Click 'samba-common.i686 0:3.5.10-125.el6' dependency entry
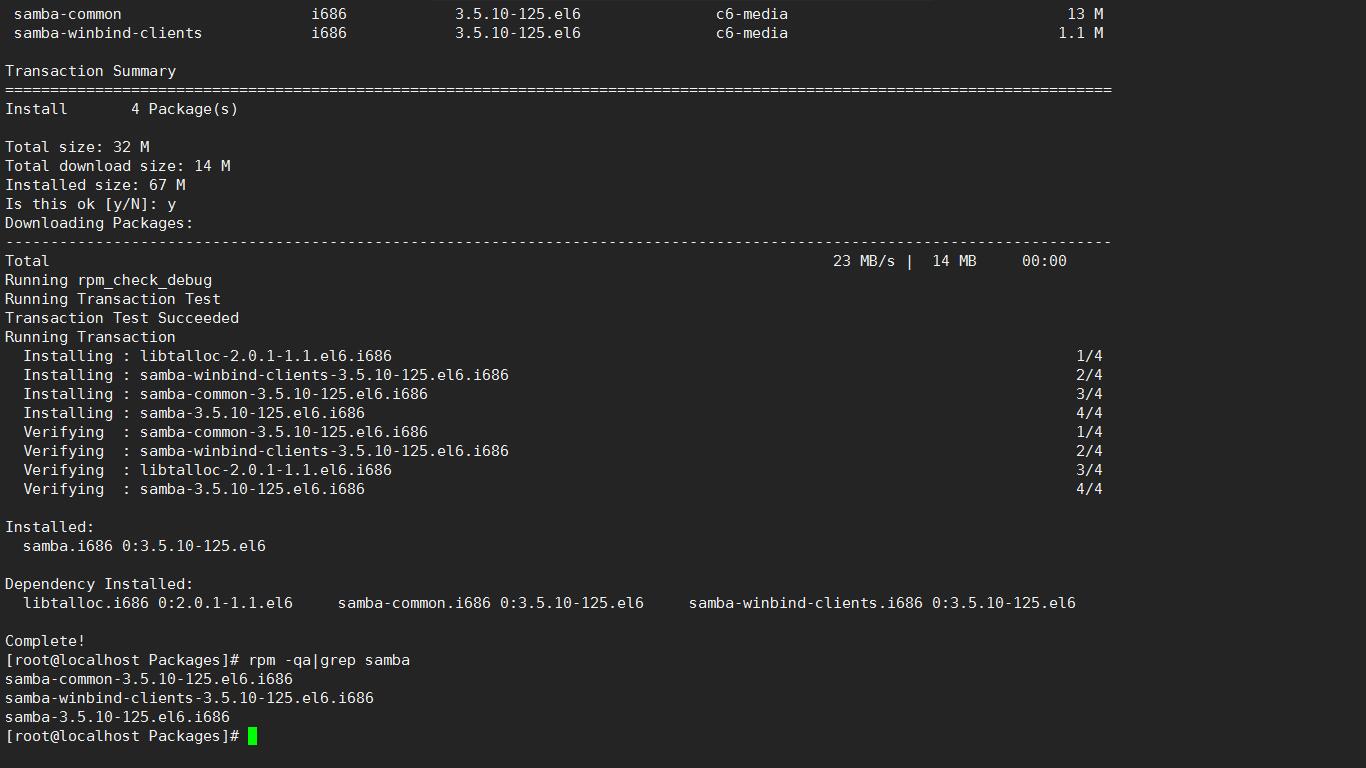Image resolution: width=1366 pixels, height=768 pixels. click(x=491, y=603)
